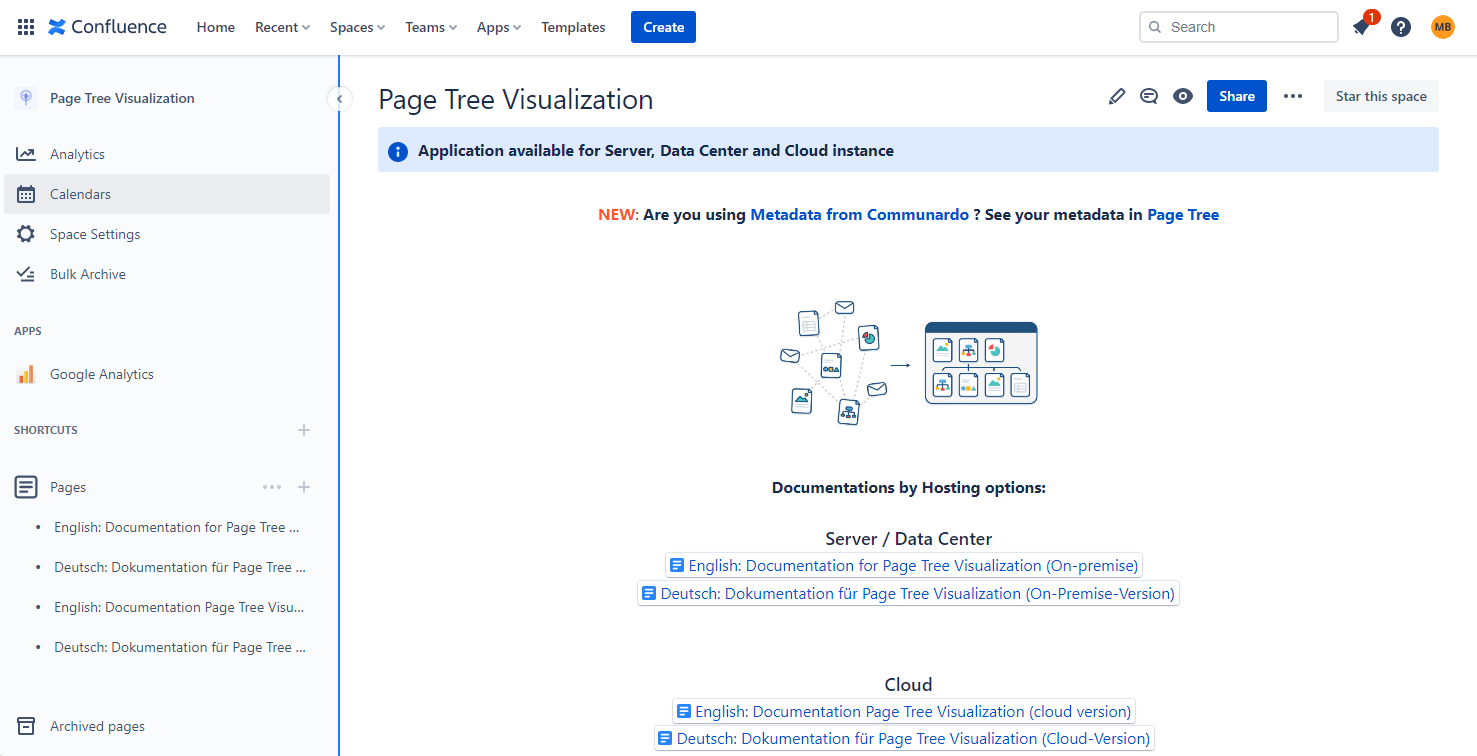Click the Star this space button
The height and width of the screenshot is (756, 1477).
(1381, 96)
